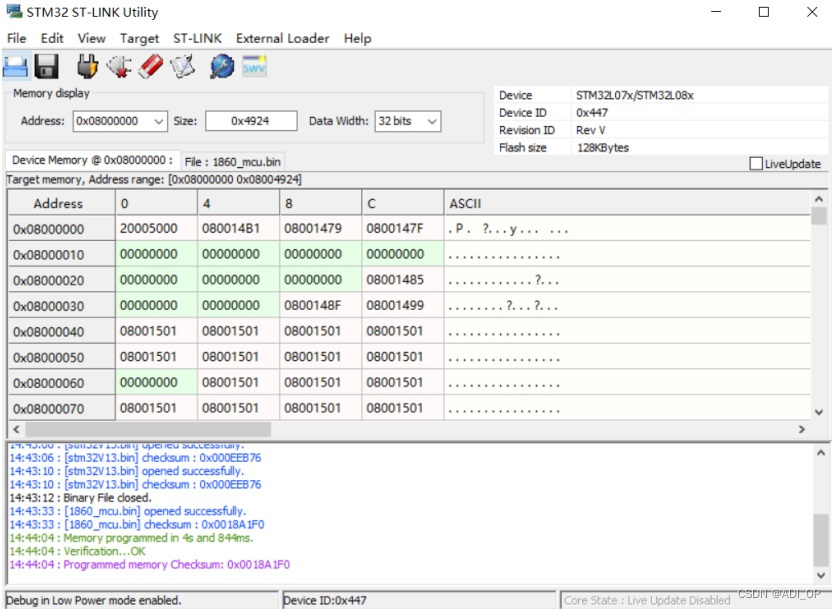Open the Edit menu
This screenshot has height=609, width=836.
(52, 38)
